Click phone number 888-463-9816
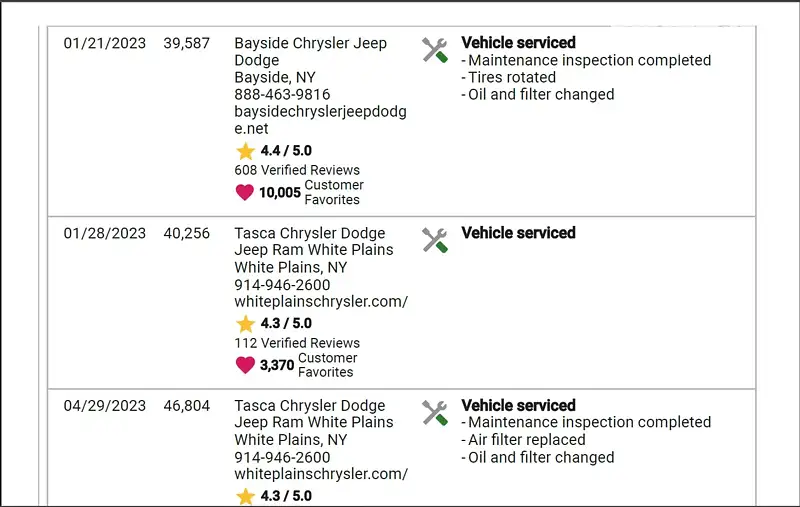The width and height of the screenshot is (800, 507). (x=282, y=95)
